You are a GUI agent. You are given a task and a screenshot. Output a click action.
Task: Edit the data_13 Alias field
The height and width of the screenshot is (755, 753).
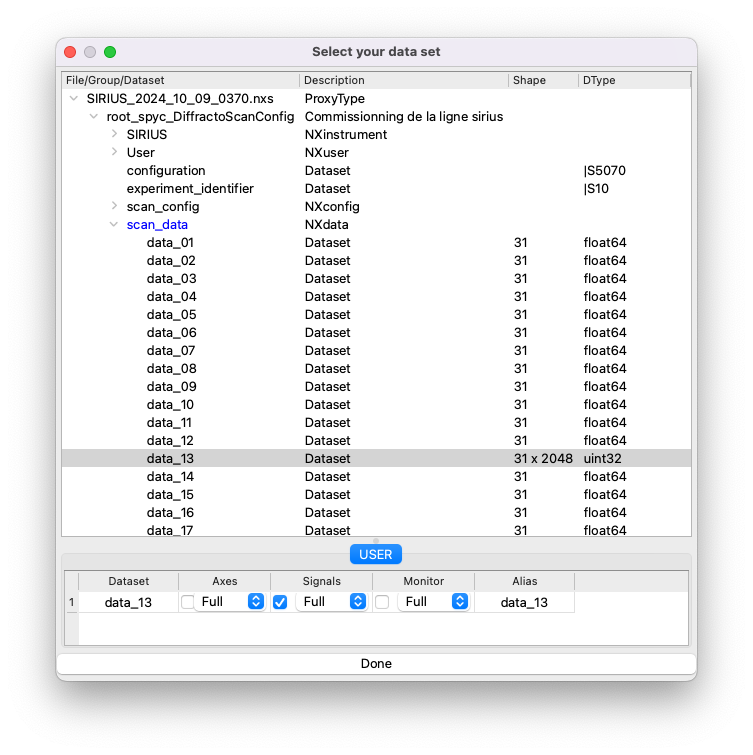[524, 602]
